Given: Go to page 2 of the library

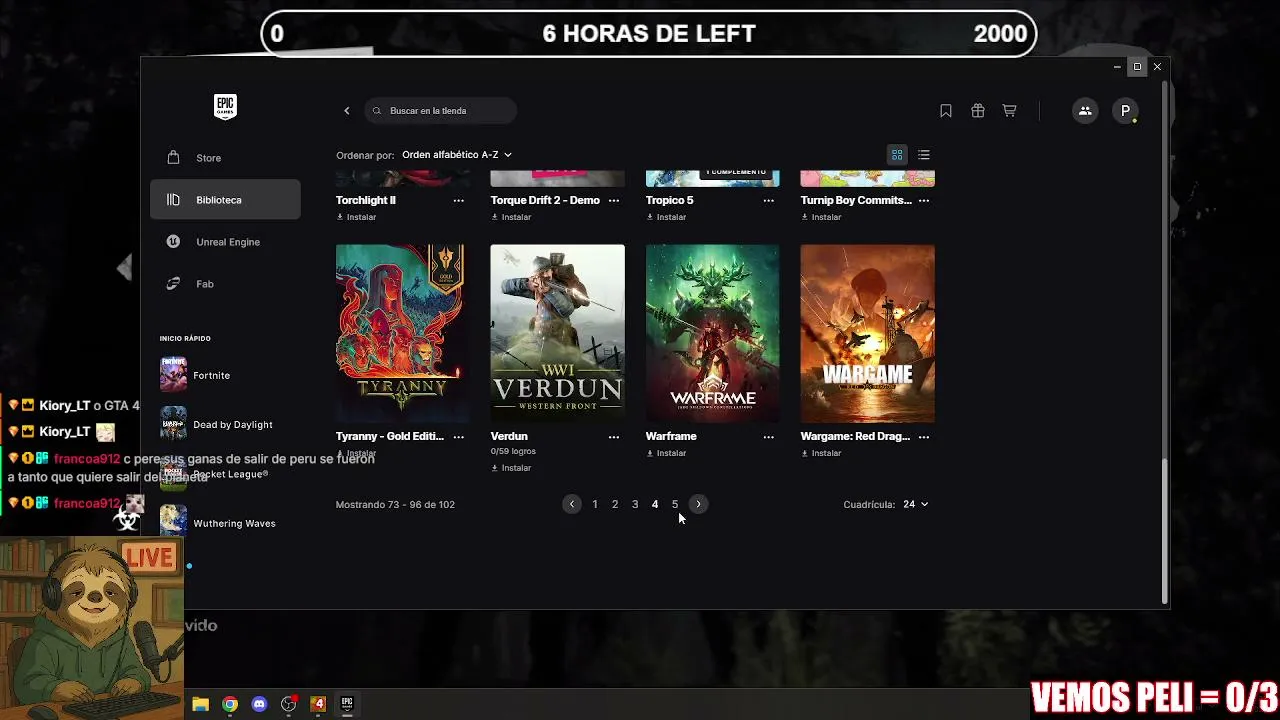Looking at the screenshot, I should coord(615,505).
